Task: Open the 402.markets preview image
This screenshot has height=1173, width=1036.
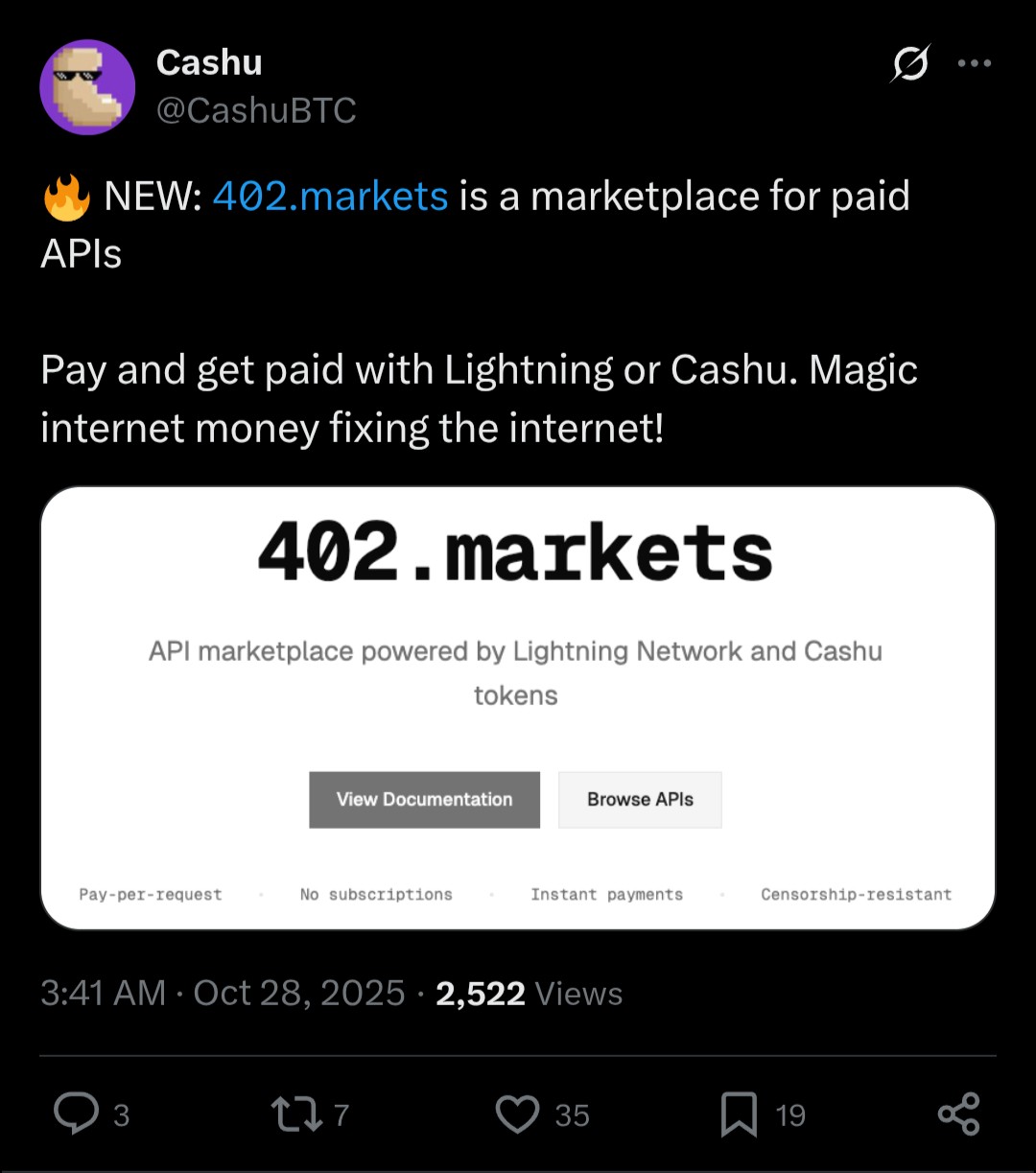Action: click(517, 708)
